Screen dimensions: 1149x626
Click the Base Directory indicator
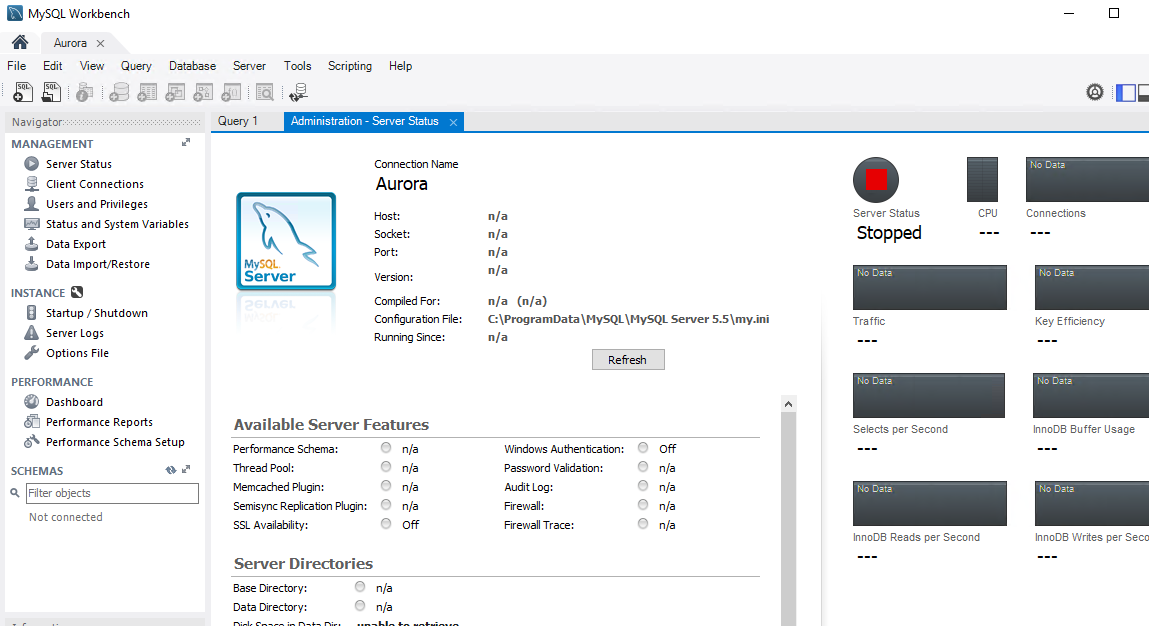[x=360, y=586]
